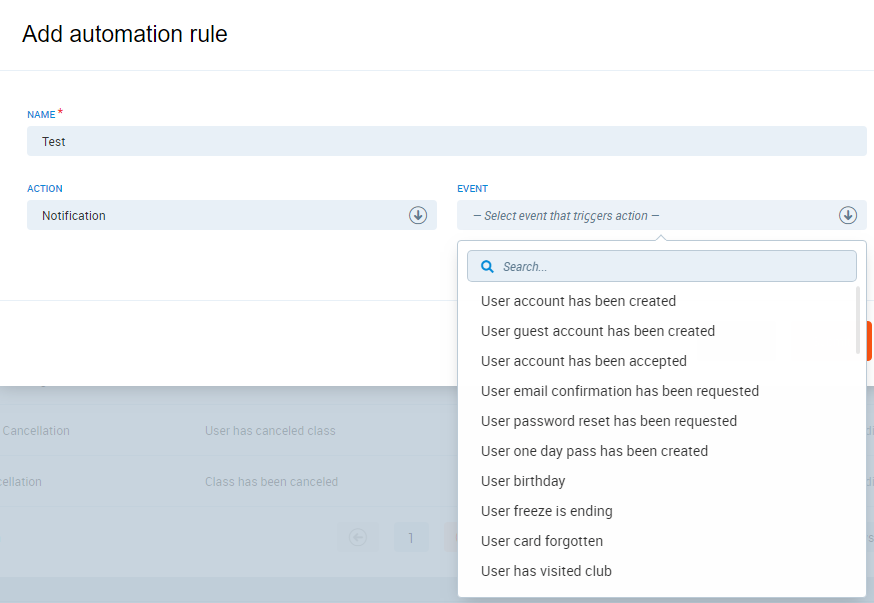This screenshot has height=603, width=874.
Task: Pick 'User email confirmation has been requested'
Action: click(619, 391)
